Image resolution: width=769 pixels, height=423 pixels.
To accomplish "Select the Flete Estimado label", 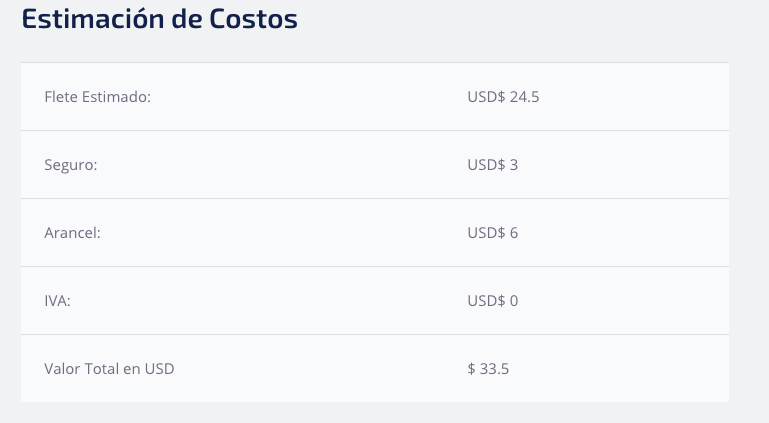I will point(98,97).
